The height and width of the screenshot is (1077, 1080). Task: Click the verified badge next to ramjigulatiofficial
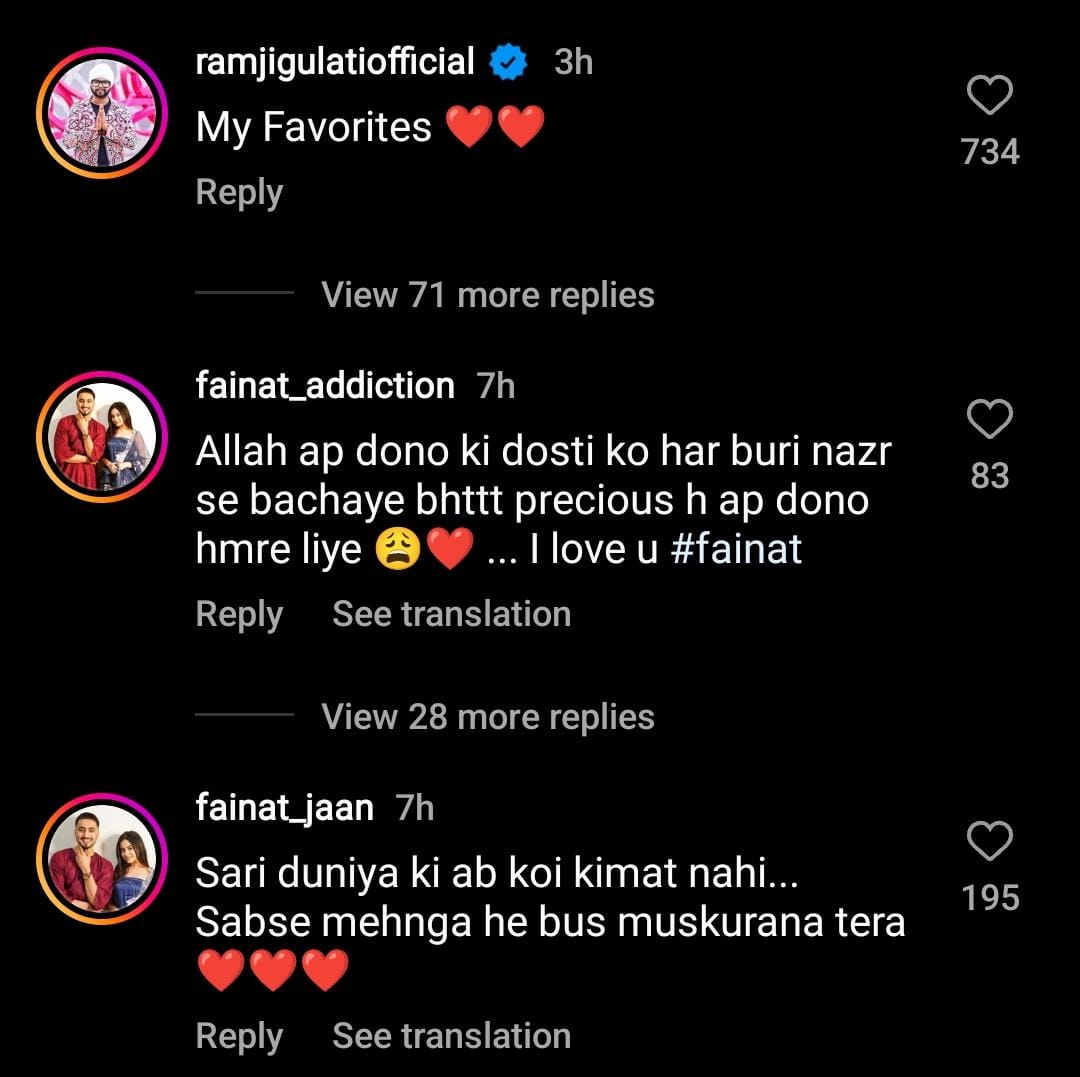[x=510, y=63]
